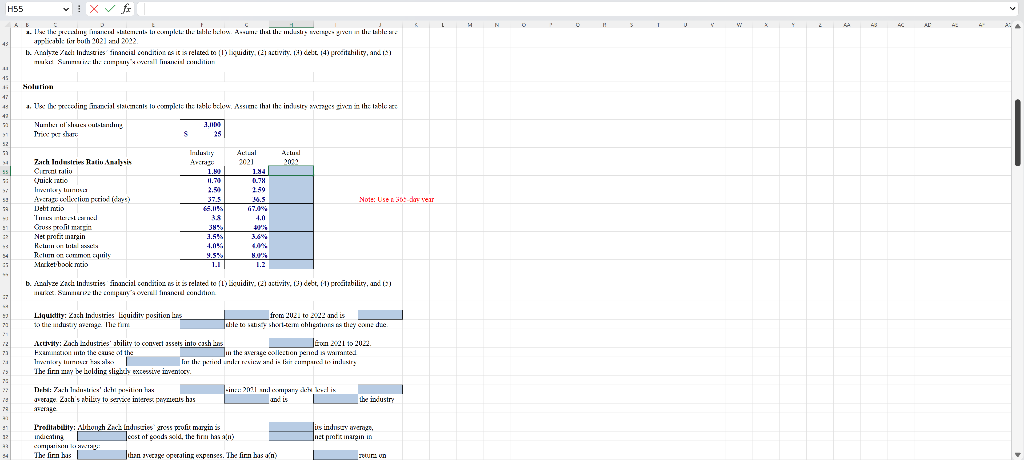
Task: Select blank after 'Inventory turnover has also'
Action: (x=153, y=361)
